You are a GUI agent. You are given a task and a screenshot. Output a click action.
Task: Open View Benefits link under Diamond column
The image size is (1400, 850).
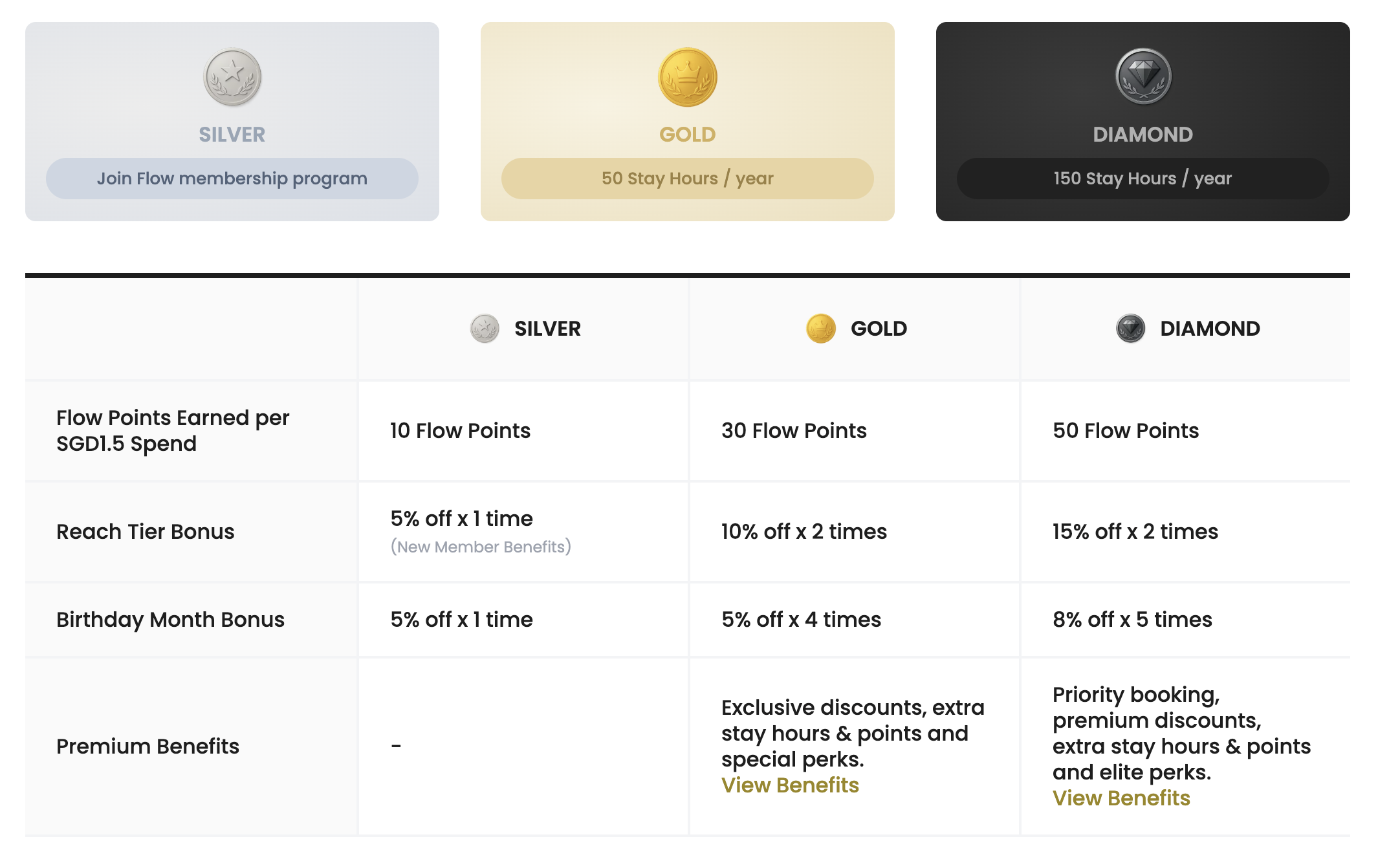[1121, 798]
